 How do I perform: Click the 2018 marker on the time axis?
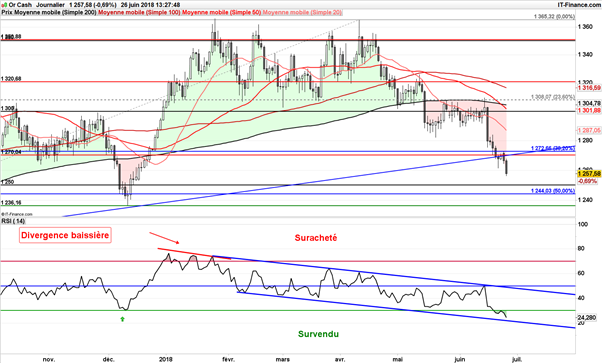click(x=166, y=360)
